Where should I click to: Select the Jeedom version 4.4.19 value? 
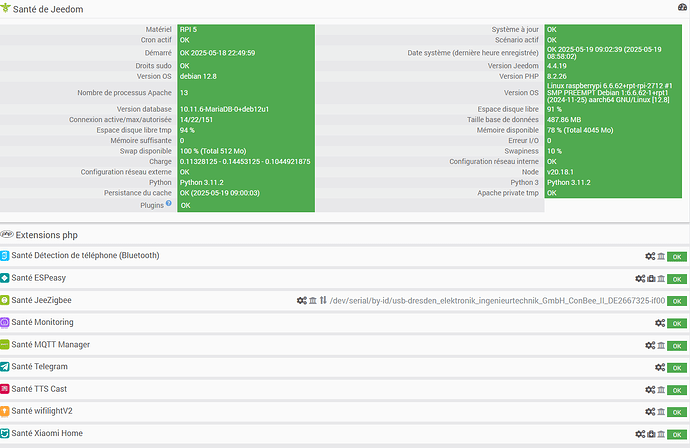click(x=557, y=66)
